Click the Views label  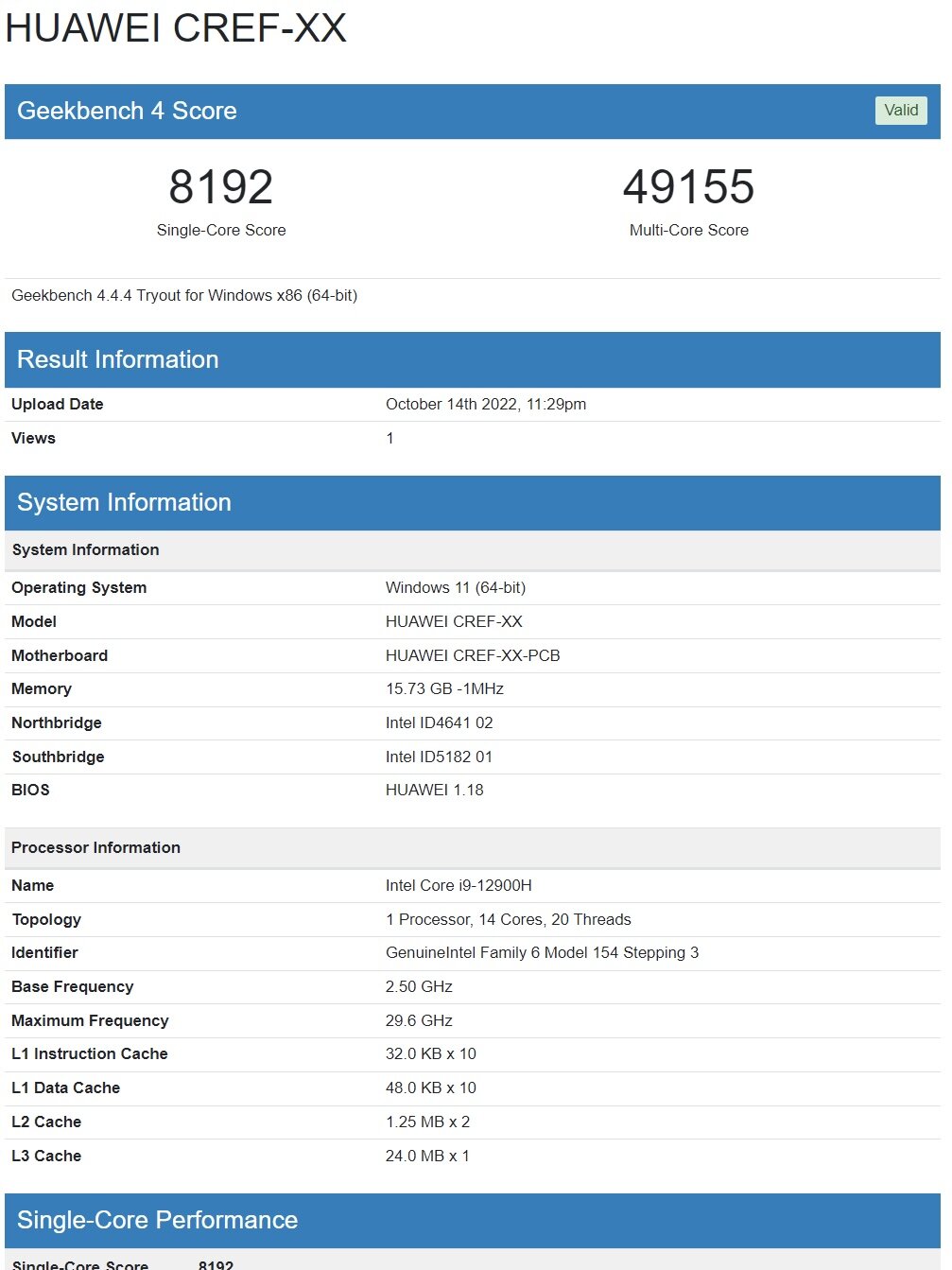point(33,438)
